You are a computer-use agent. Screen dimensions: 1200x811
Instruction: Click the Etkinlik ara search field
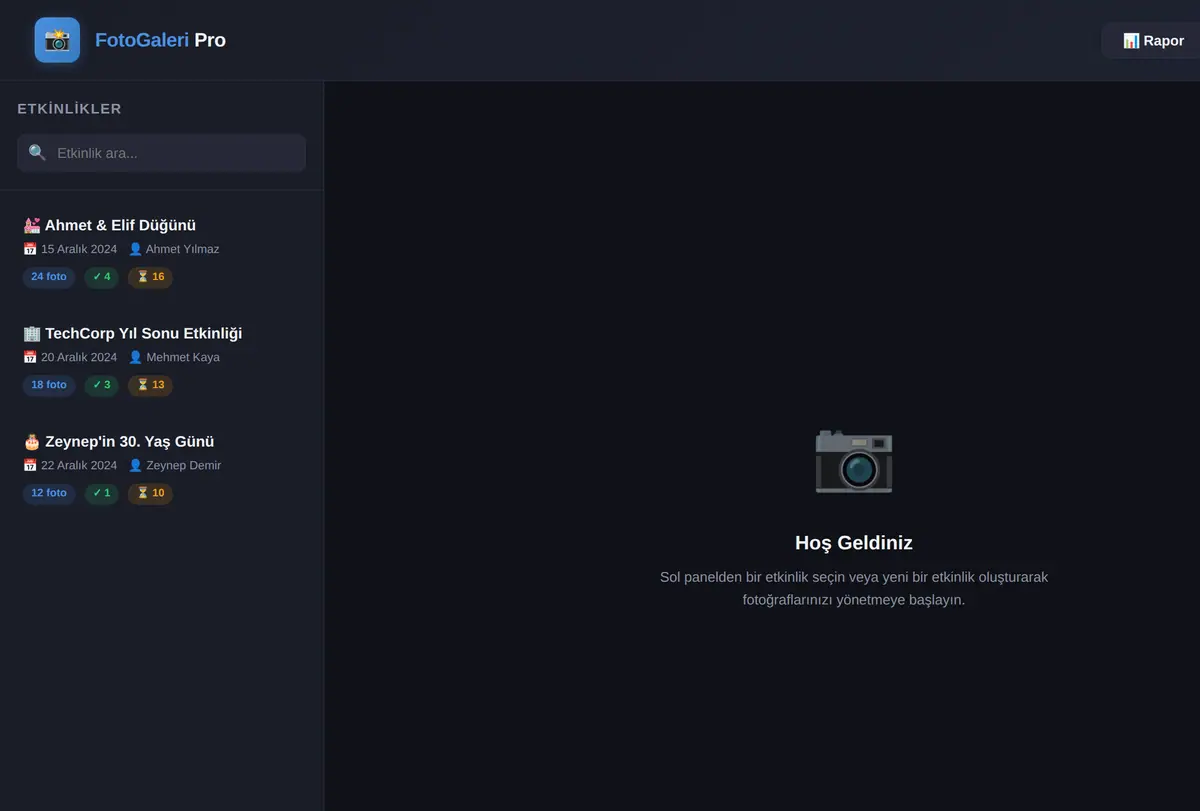tap(161, 153)
